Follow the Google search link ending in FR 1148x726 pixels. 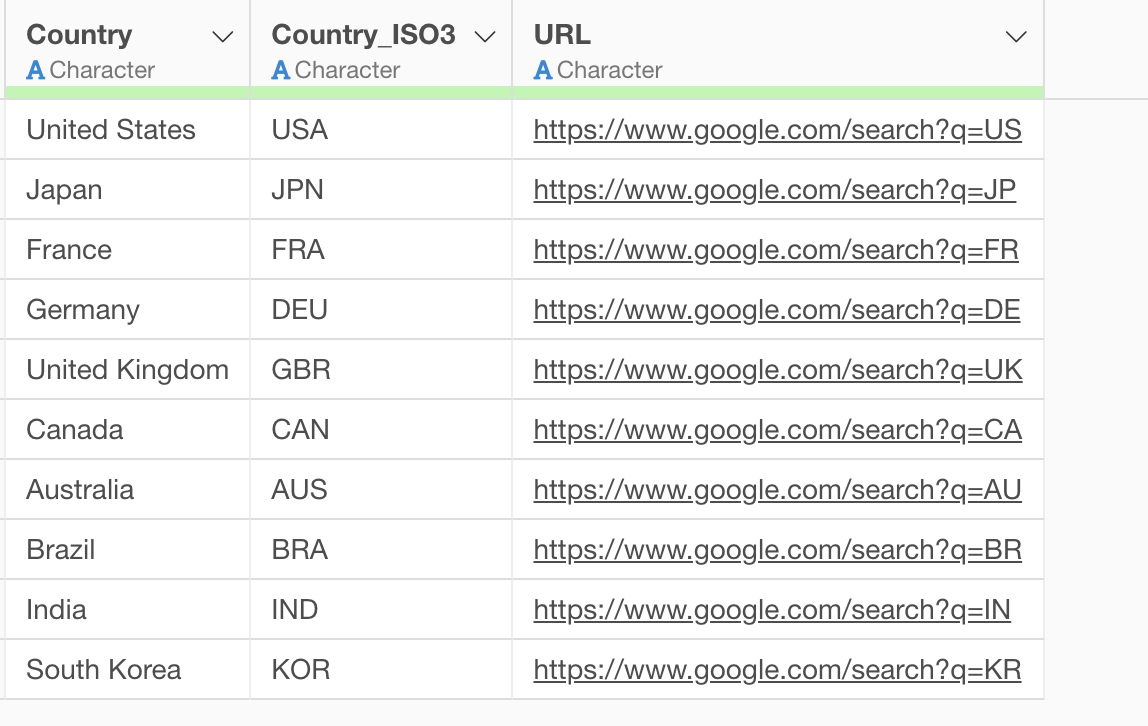coord(775,250)
